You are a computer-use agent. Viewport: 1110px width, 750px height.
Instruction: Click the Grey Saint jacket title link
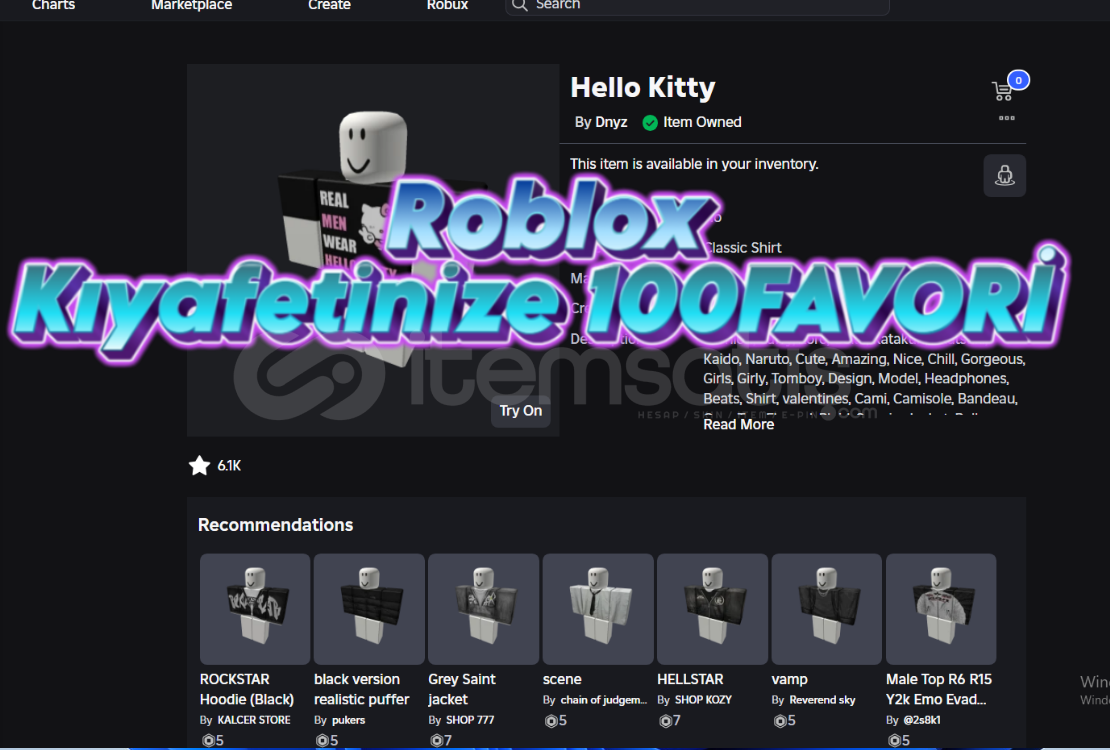pos(462,689)
